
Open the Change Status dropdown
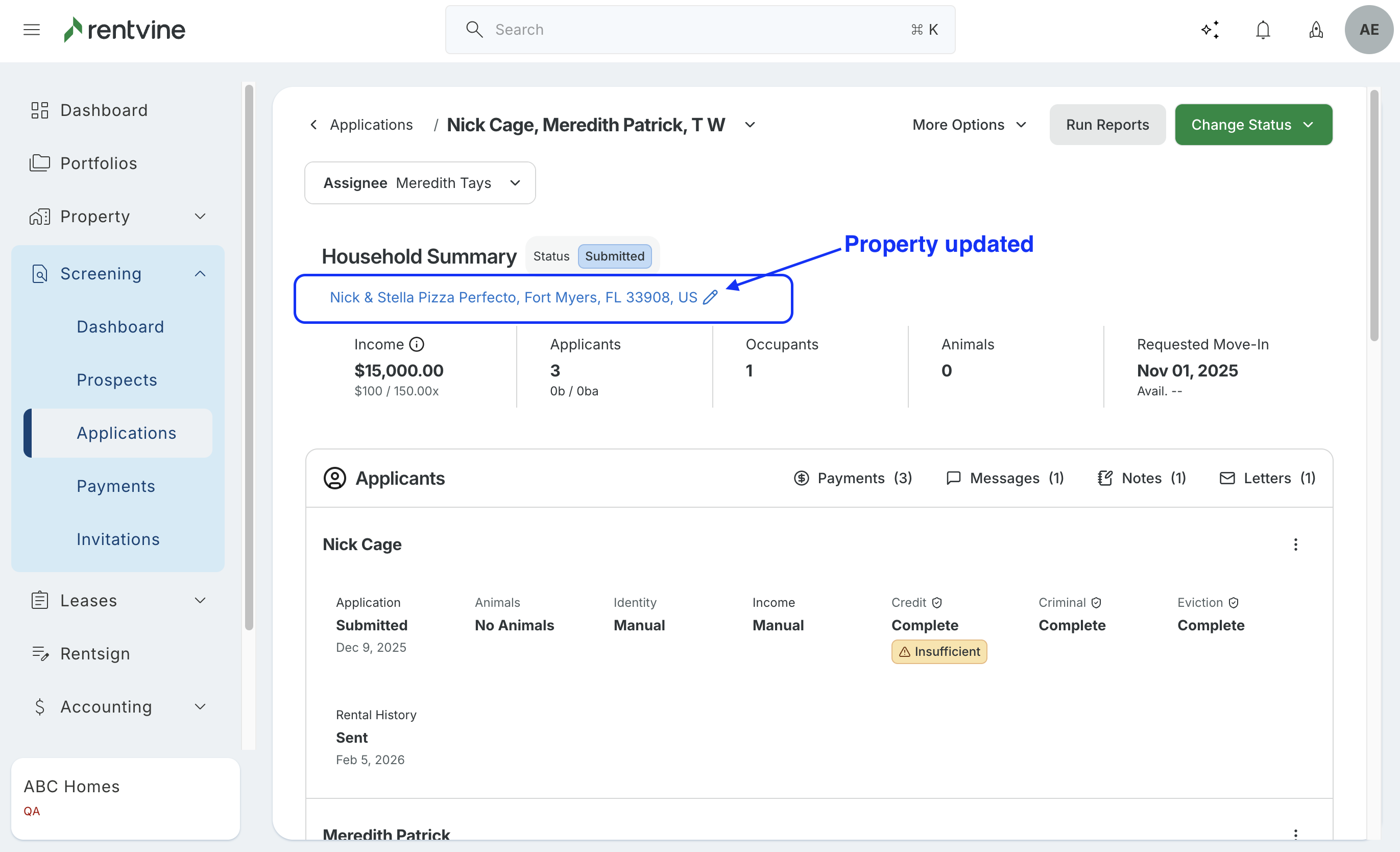(1253, 125)
